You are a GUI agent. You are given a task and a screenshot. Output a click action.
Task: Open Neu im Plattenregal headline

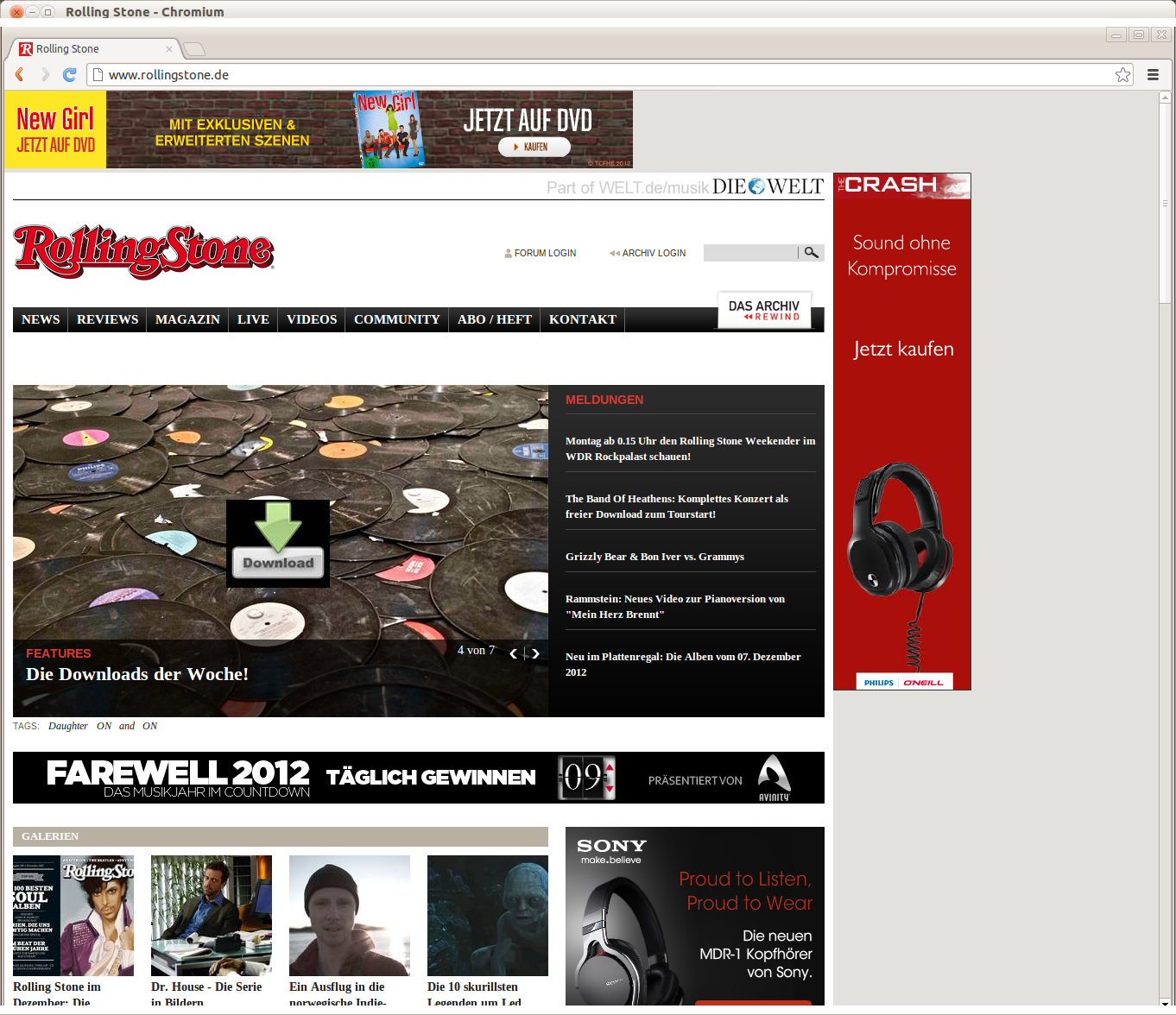coord(683,665)
